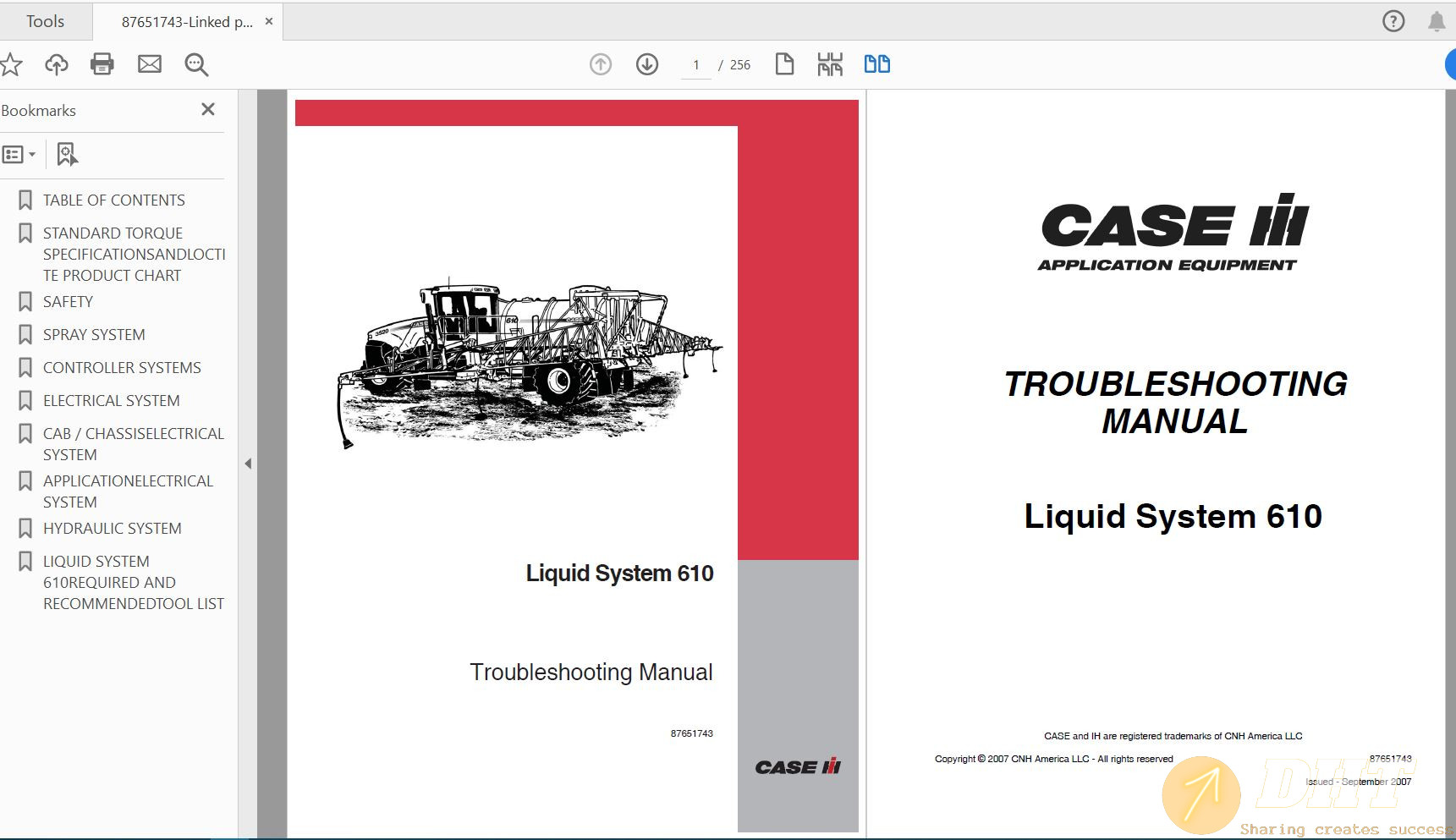Enable single-page view mode
This screenshot has height=840, width=1456.
[783, 63]
